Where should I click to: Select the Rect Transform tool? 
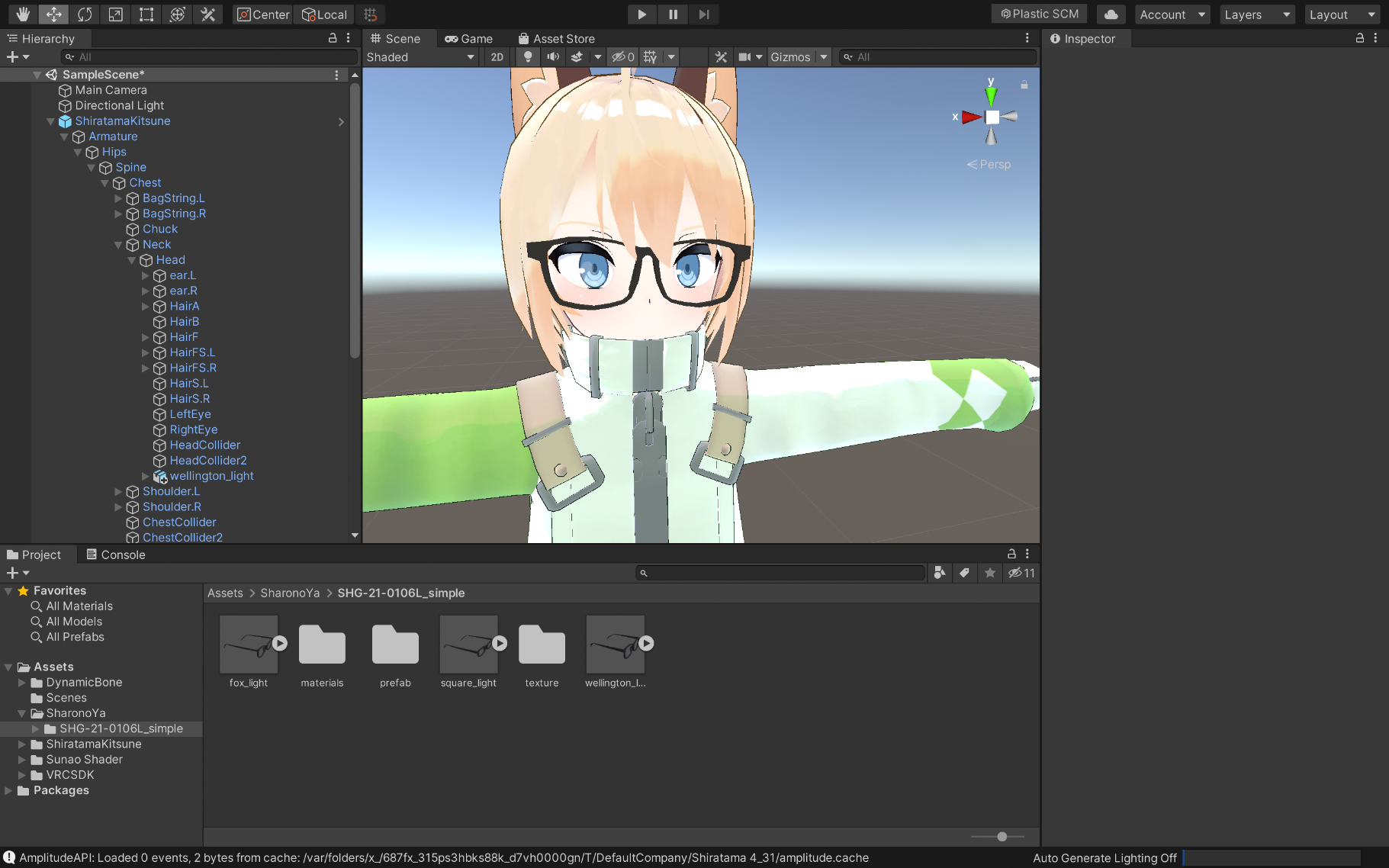(146, 14)
